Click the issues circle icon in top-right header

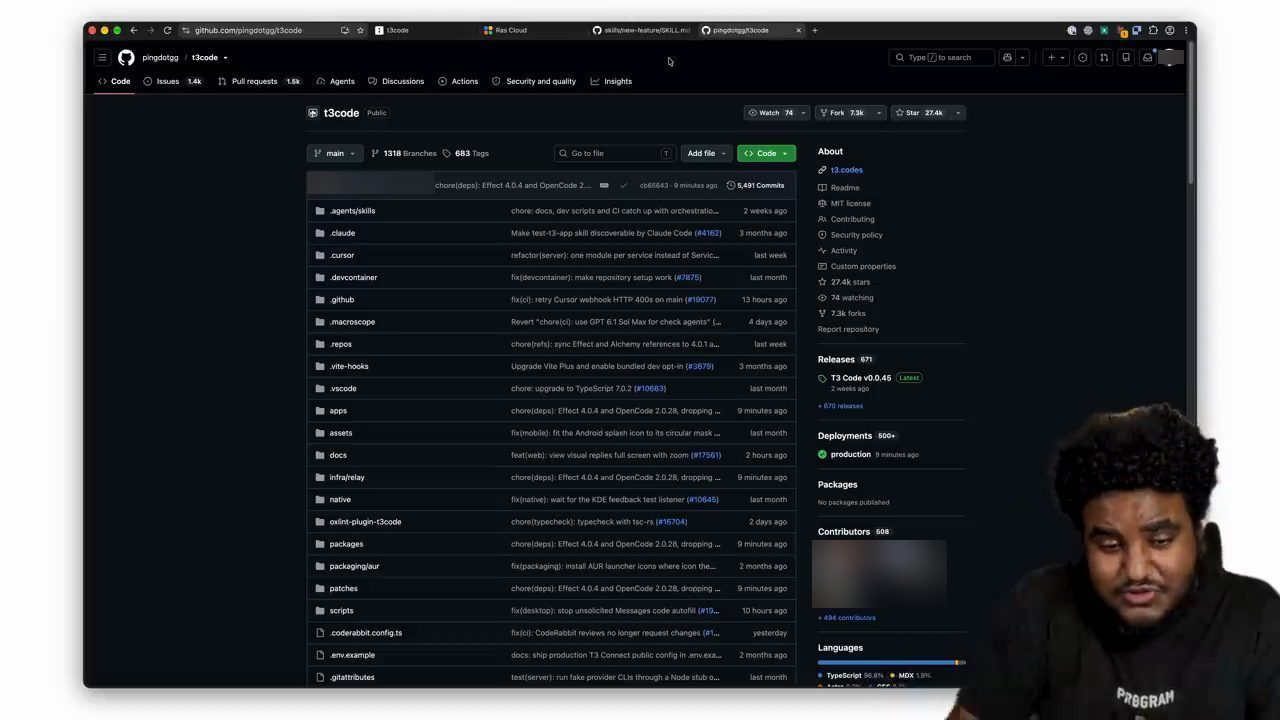coord(1082,57)
